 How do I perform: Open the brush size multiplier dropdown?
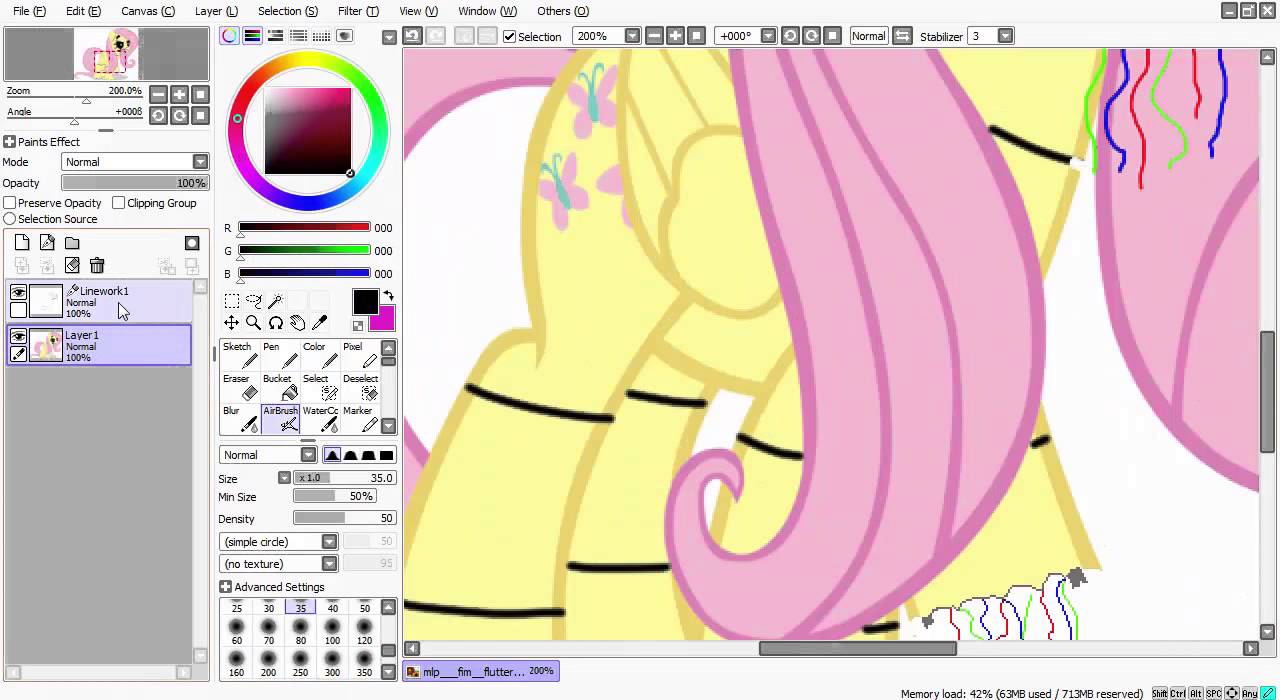click(284, 478)
